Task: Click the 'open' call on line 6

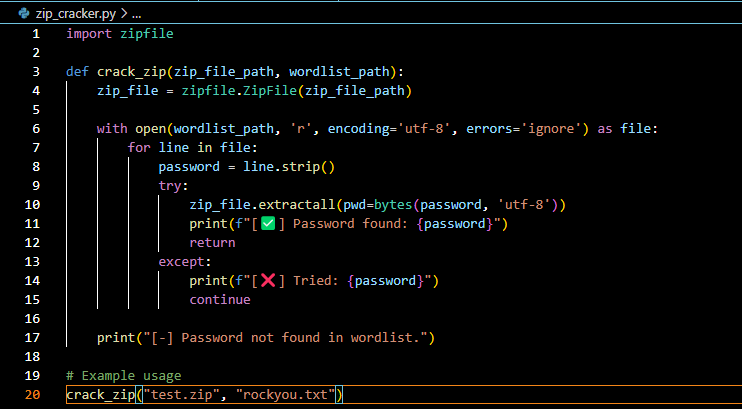Action: [x=150, y=129]
